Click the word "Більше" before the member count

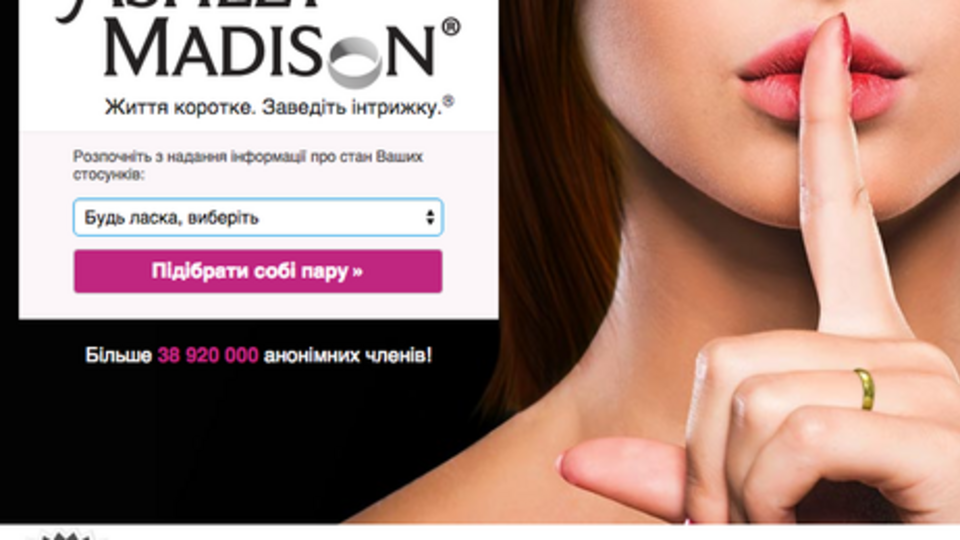coord(118,355)
